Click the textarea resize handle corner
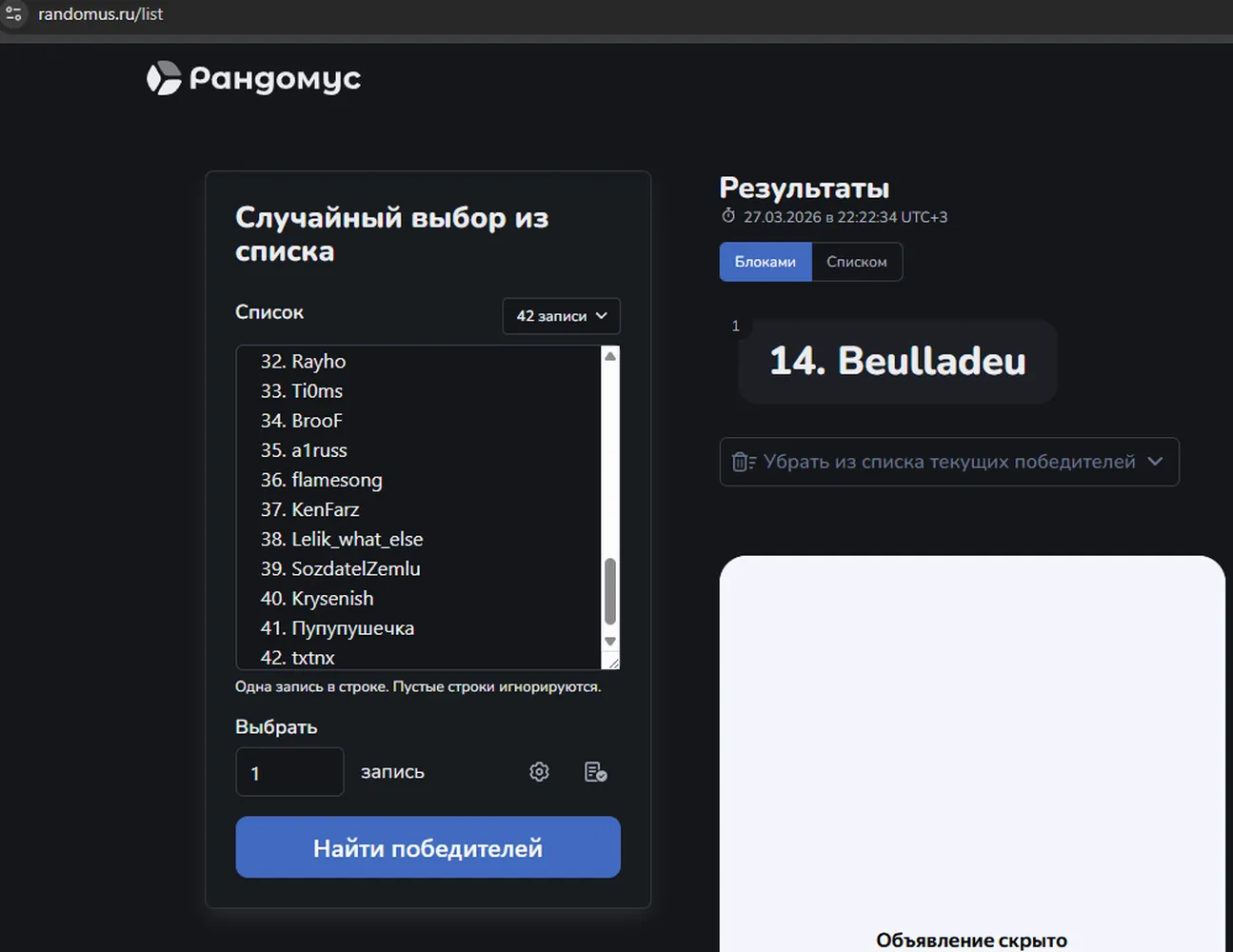The height and width of the screenshot is (952, 1233). [x=611, y=661]
